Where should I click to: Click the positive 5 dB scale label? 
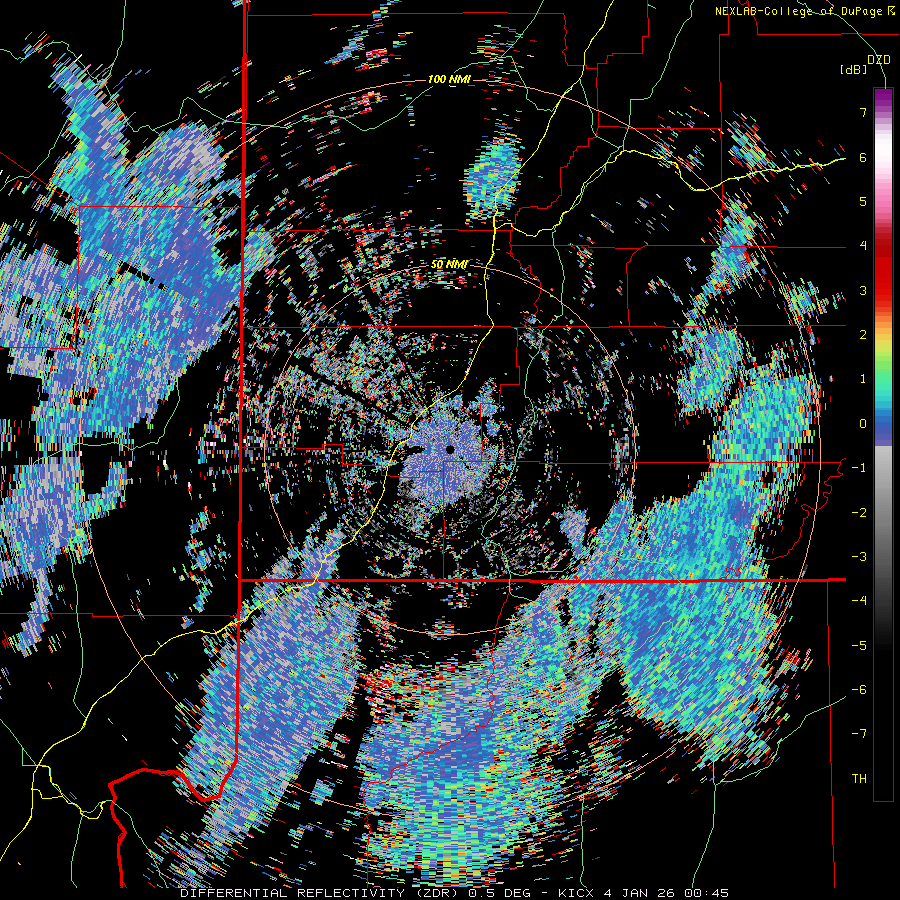(x=863, y=201)
